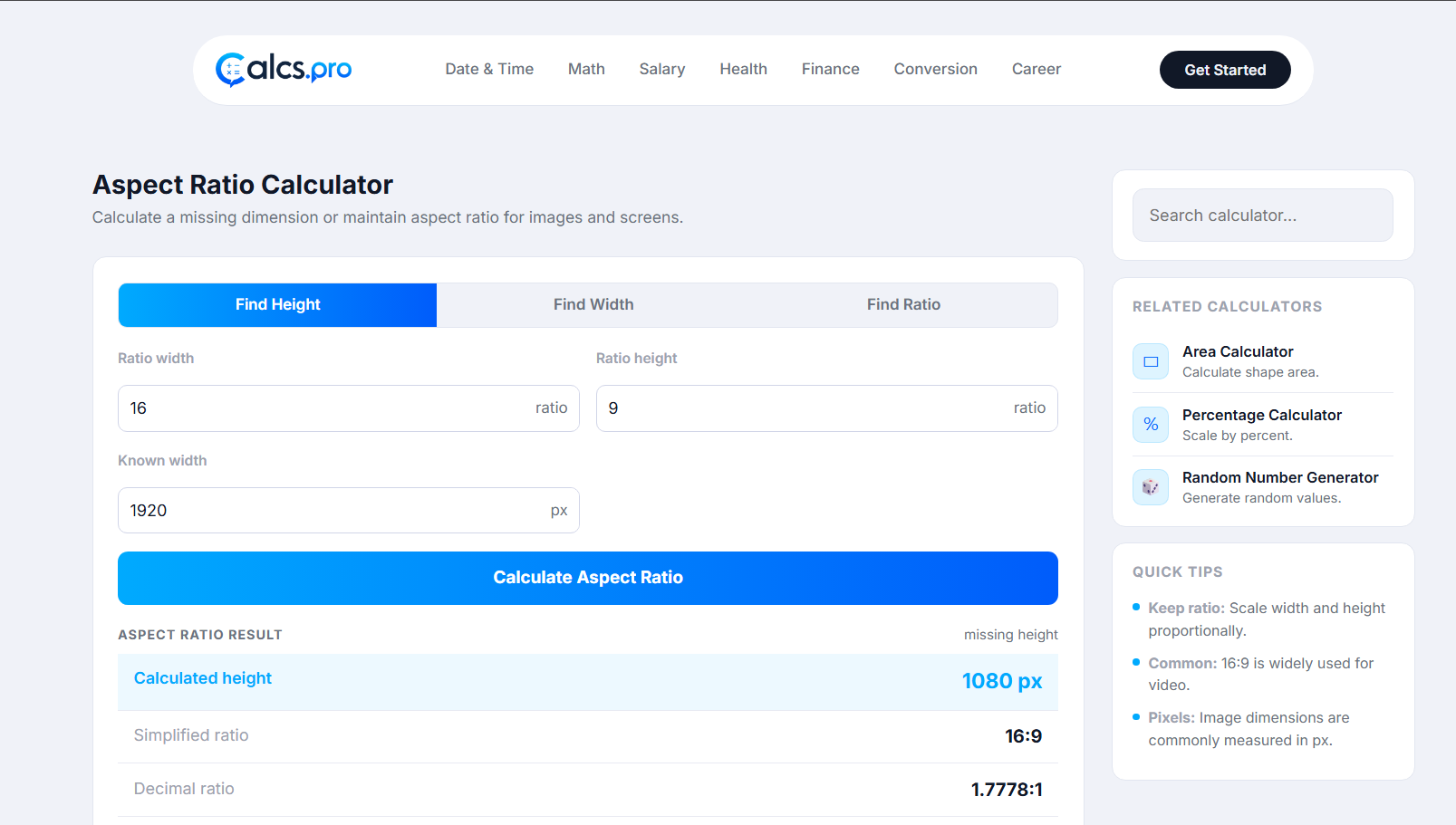Go to the Salary calculators

tap(662, 69)
